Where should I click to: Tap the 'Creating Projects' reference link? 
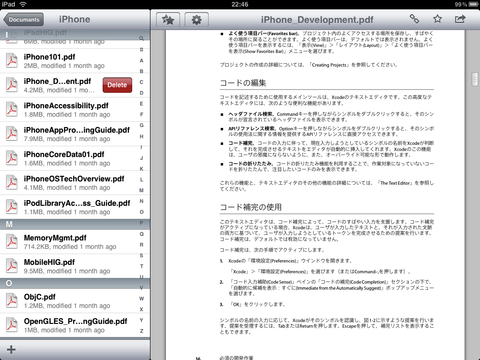pyautogui.click(x=330, y=65)
